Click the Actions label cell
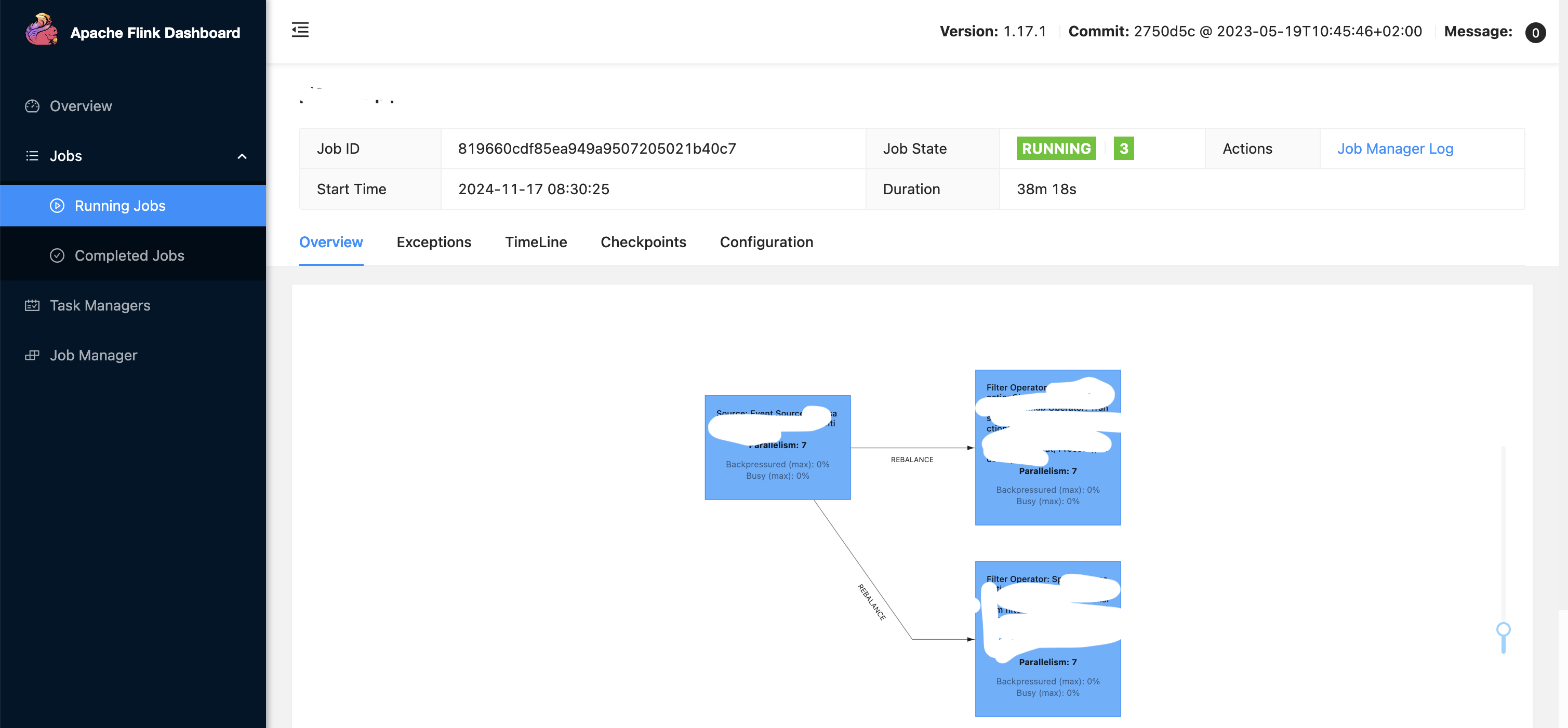Screen dimensions: 1568x728 [x=1263, y=149]
